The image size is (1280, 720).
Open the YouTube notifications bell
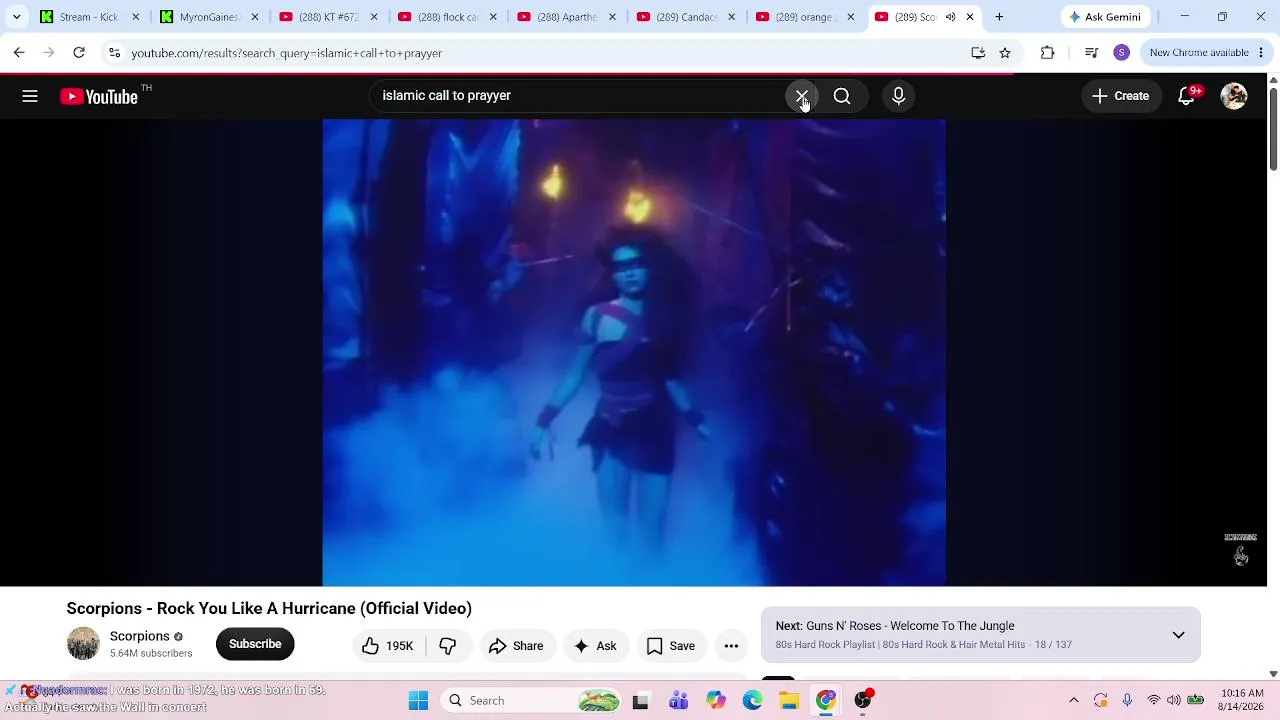[x=1187, y=96]
